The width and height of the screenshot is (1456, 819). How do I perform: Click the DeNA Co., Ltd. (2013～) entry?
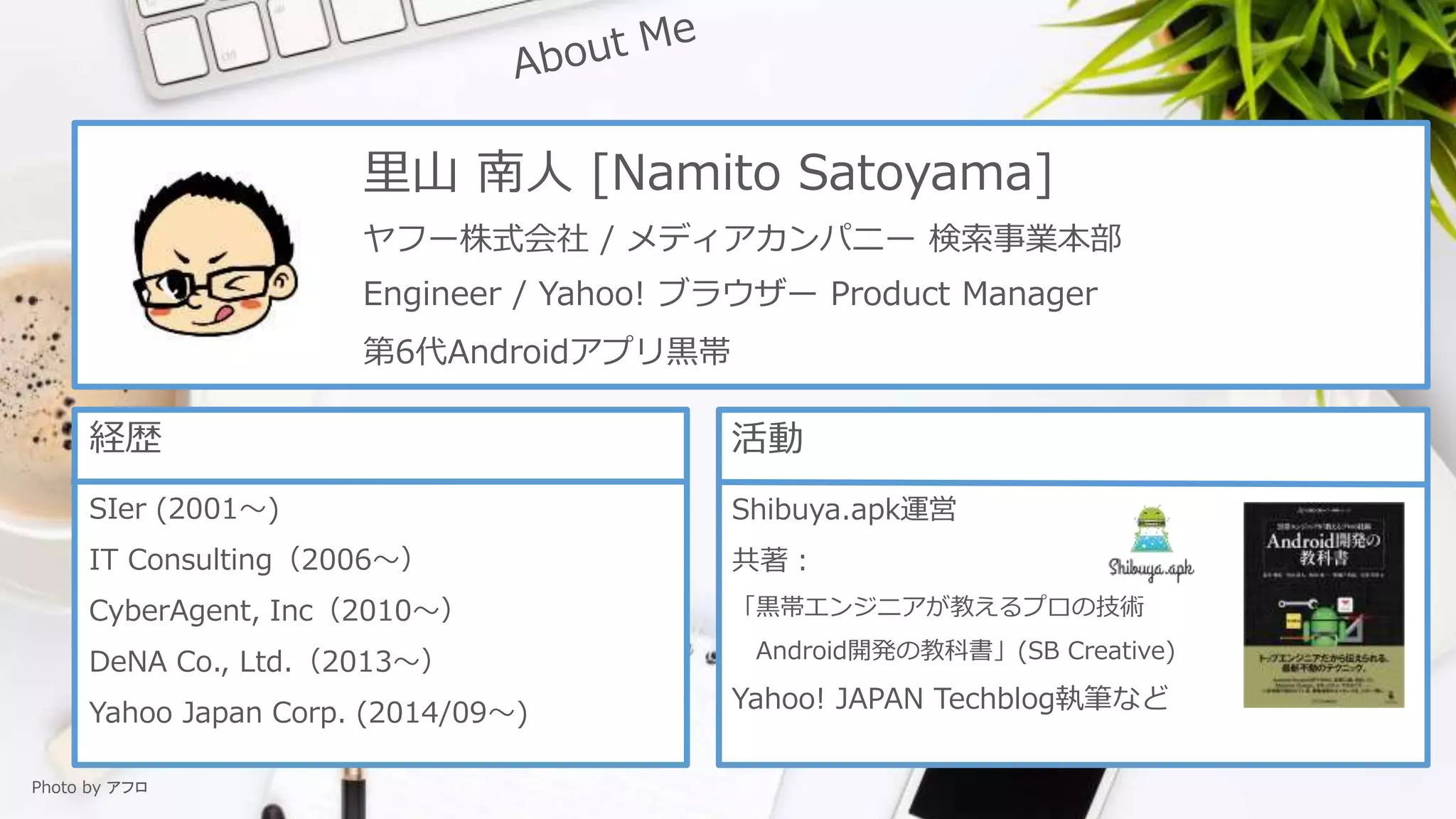click(260, 662)
